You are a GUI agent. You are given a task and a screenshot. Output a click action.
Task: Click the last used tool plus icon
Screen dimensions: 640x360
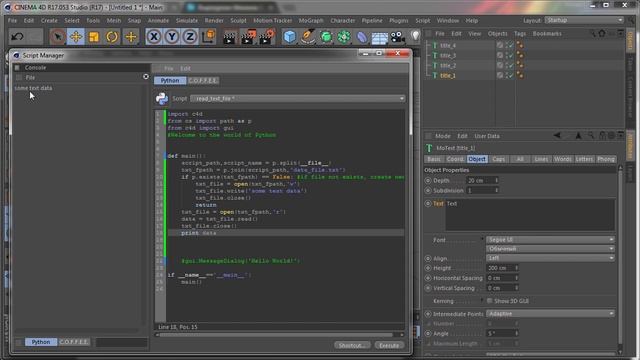tap(131, 37)
